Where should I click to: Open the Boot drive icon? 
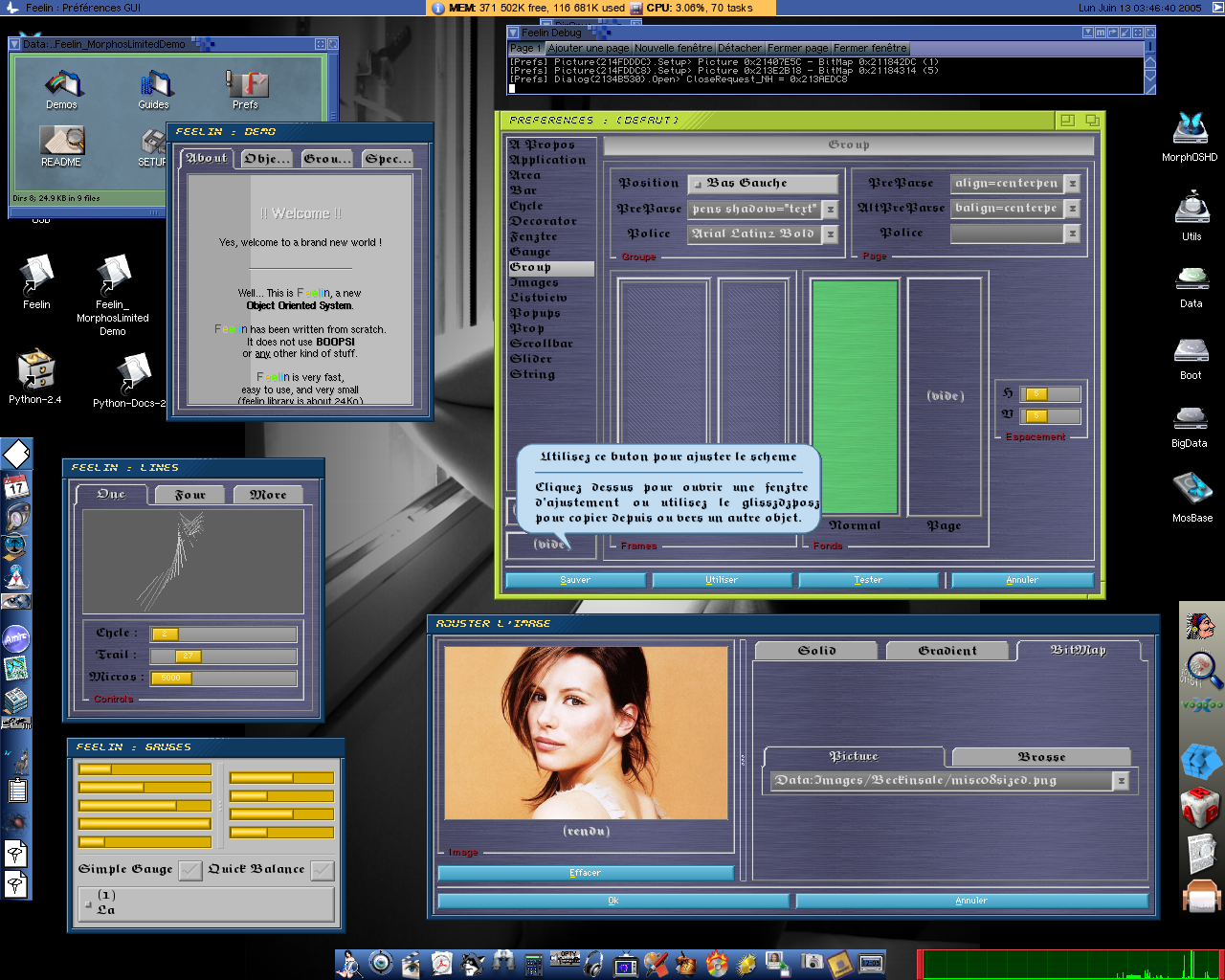click(1192, 349)
